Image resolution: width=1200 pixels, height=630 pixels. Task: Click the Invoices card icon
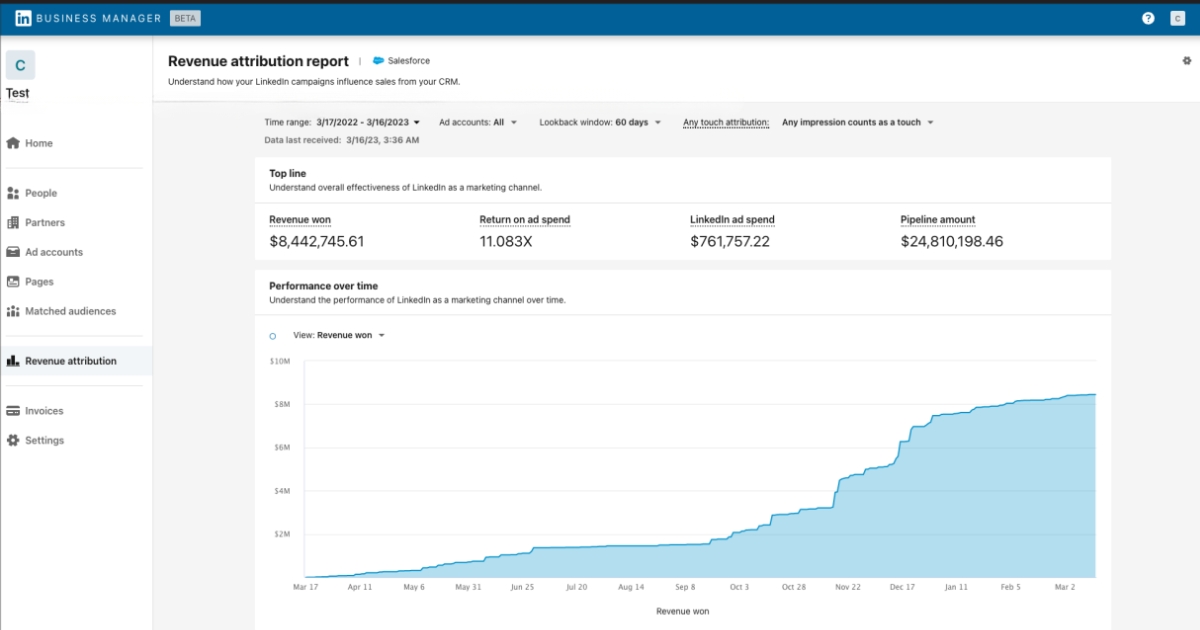pyautogui.click(x=13, y=411)
